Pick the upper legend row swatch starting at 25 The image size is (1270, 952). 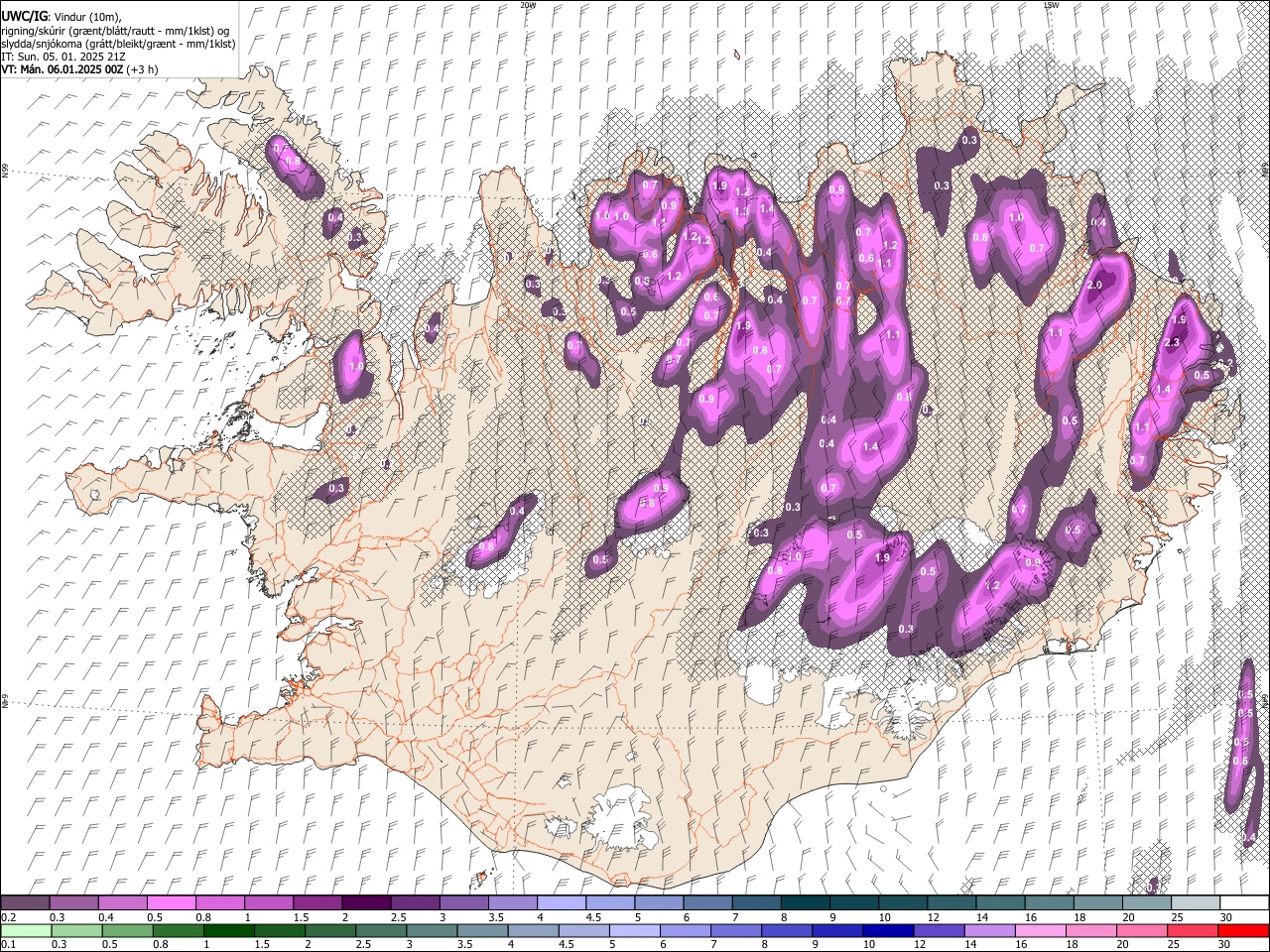(x=1195, y=903)
